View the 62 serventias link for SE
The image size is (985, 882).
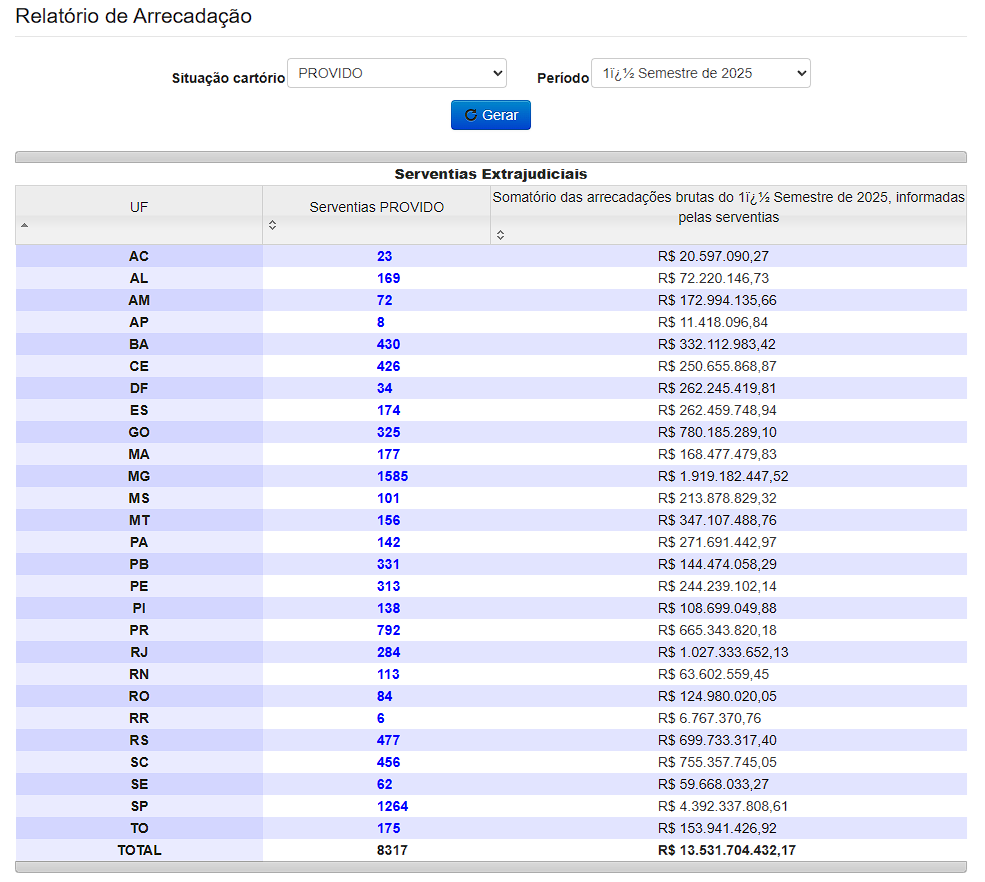[x=384, y=784]
